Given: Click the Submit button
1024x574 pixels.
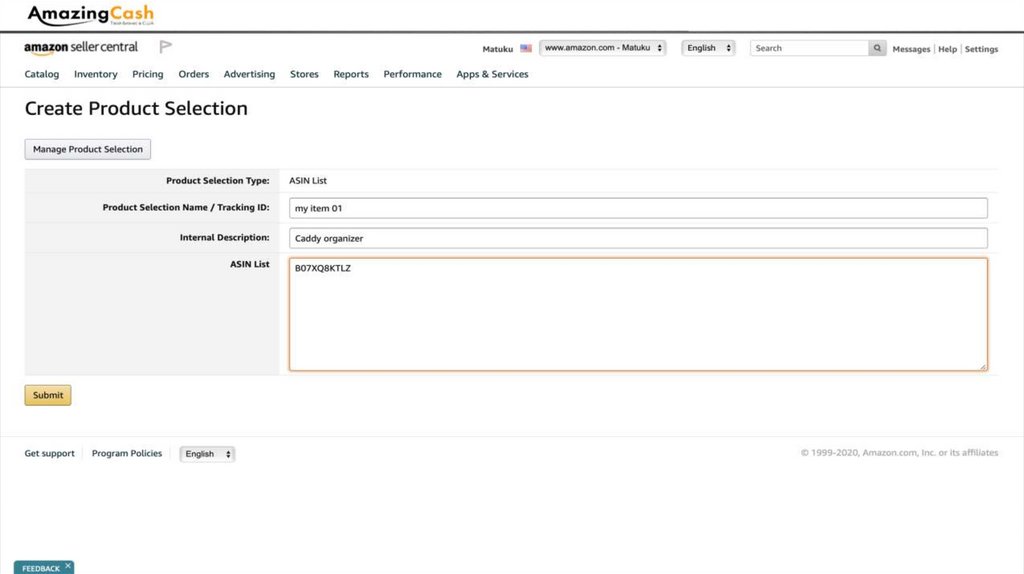Looking at the screenshot, I should (x=48, y=395).
